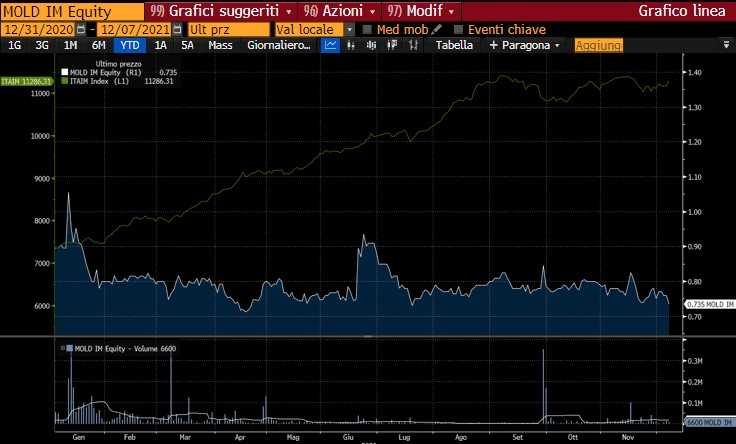Click the MOLD IM Equity ticker field
The height and width of the screenshot is (444, 736).
coord(72,11)
